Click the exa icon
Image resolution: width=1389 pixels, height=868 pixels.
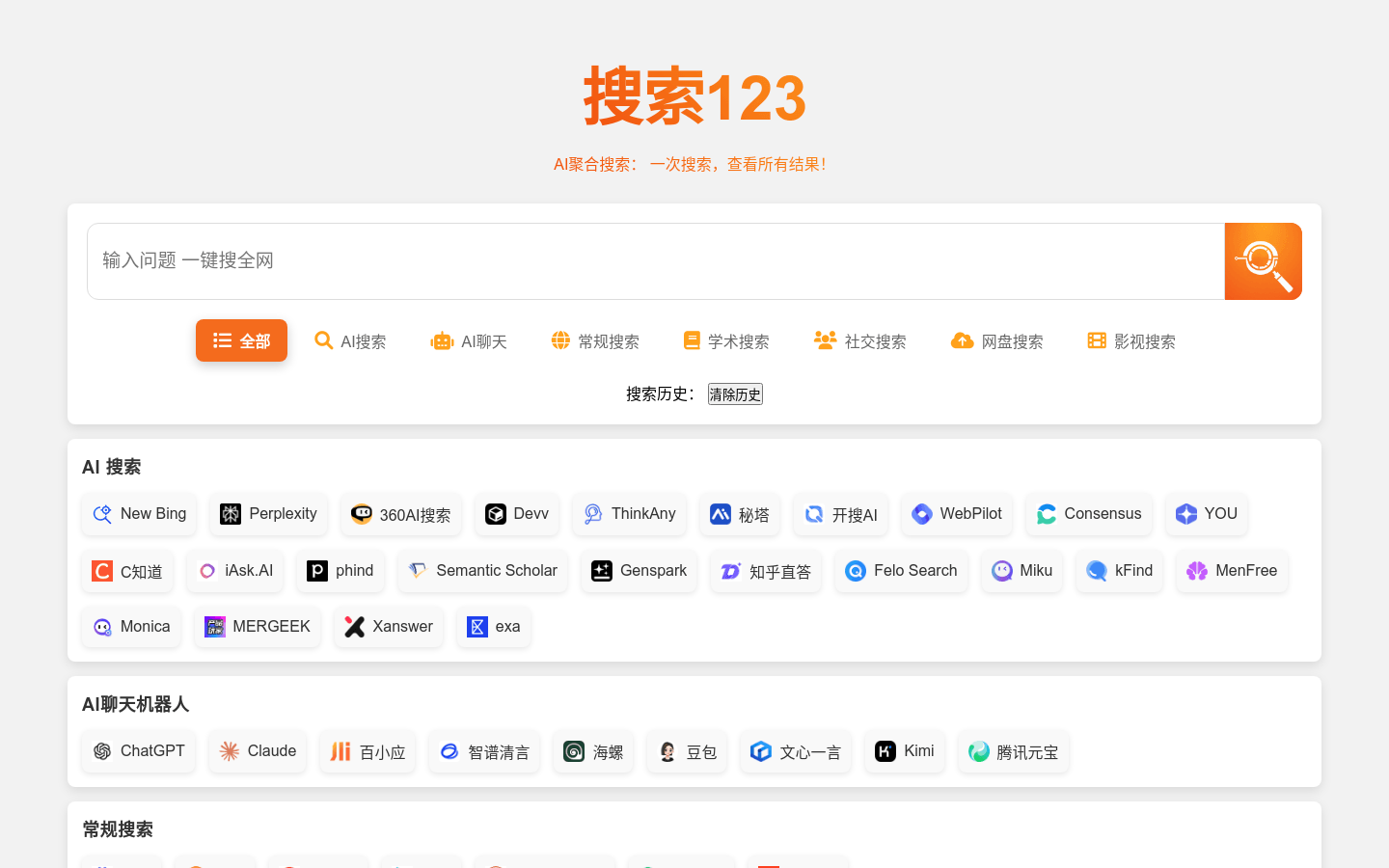[x=477, y=627]
